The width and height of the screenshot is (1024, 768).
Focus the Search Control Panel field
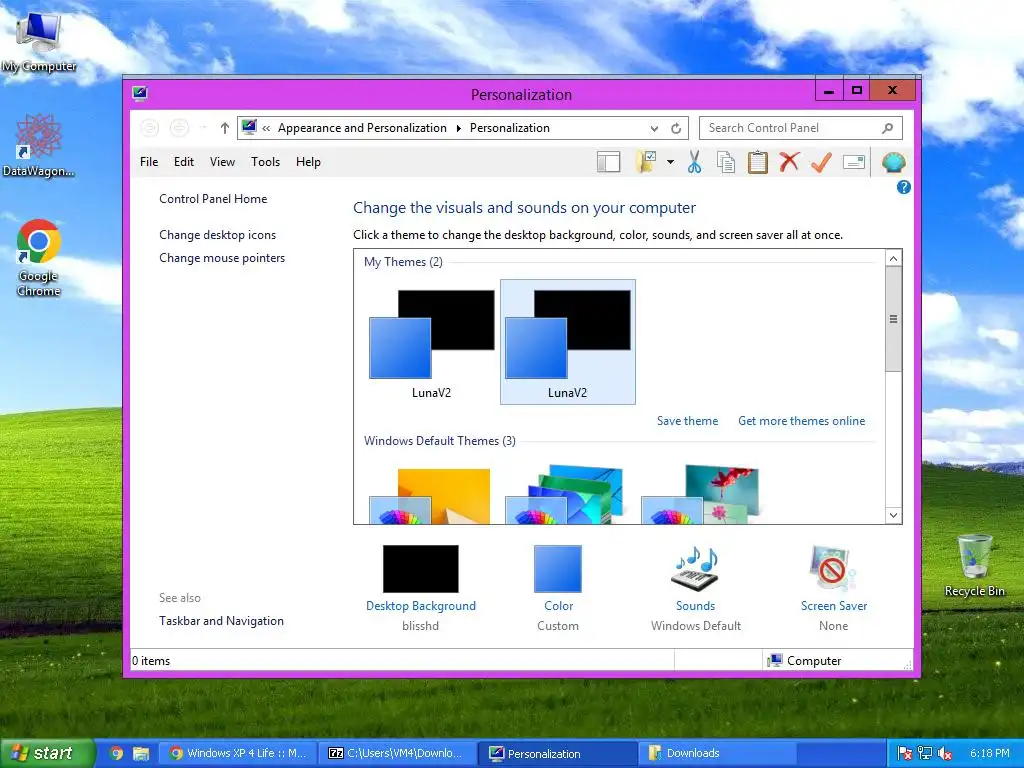tap(801, 128)
